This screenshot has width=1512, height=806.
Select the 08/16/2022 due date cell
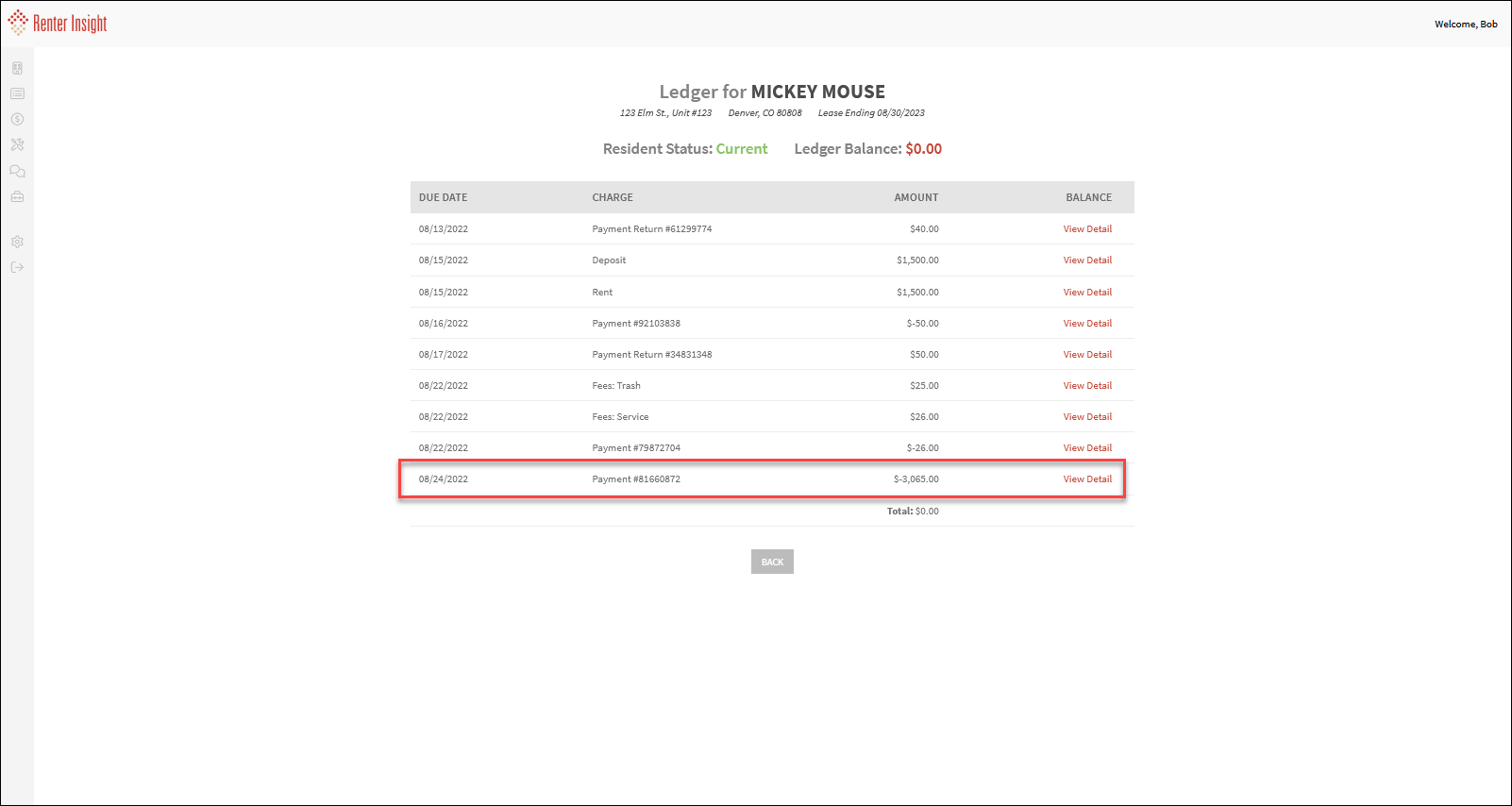[x=444, y=324]
